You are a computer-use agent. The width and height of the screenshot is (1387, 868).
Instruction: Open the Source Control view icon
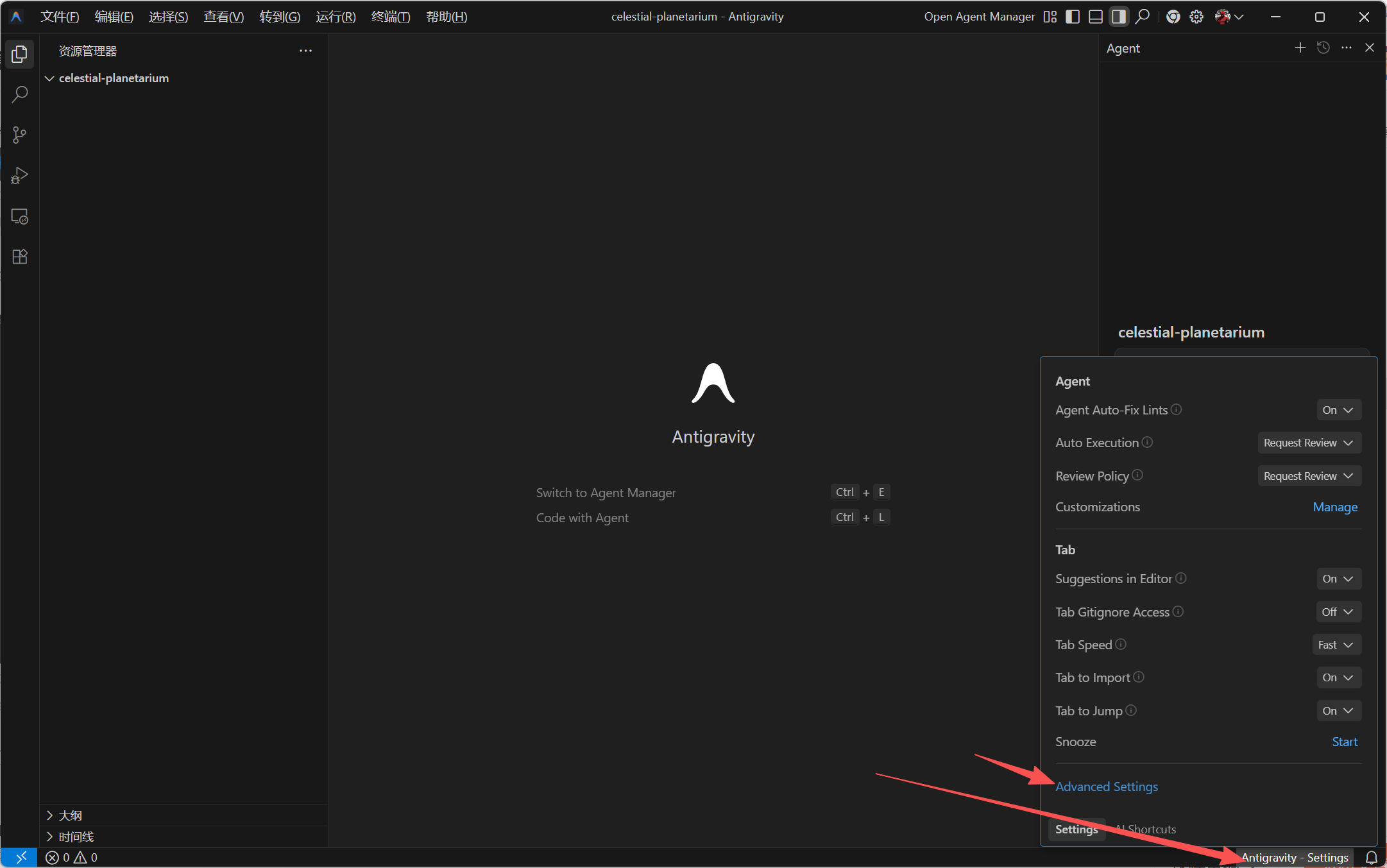[19, 135]
